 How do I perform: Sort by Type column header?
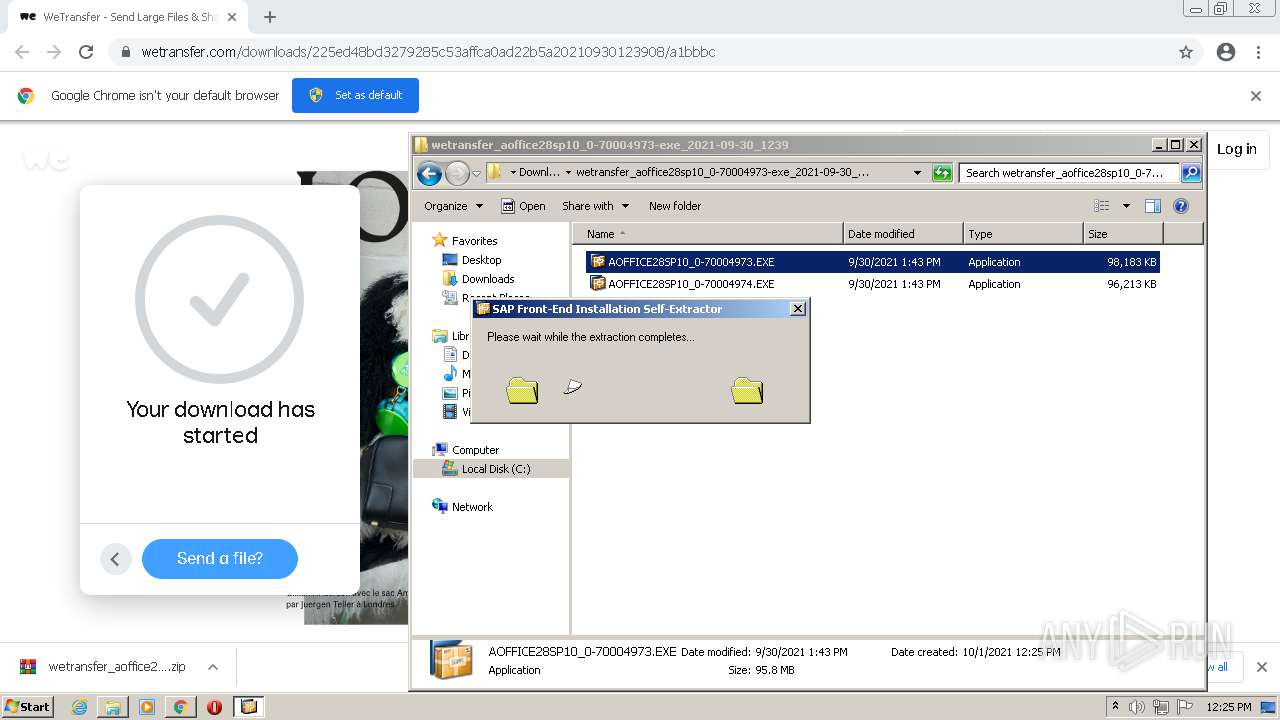click(x=1024, y=234)
